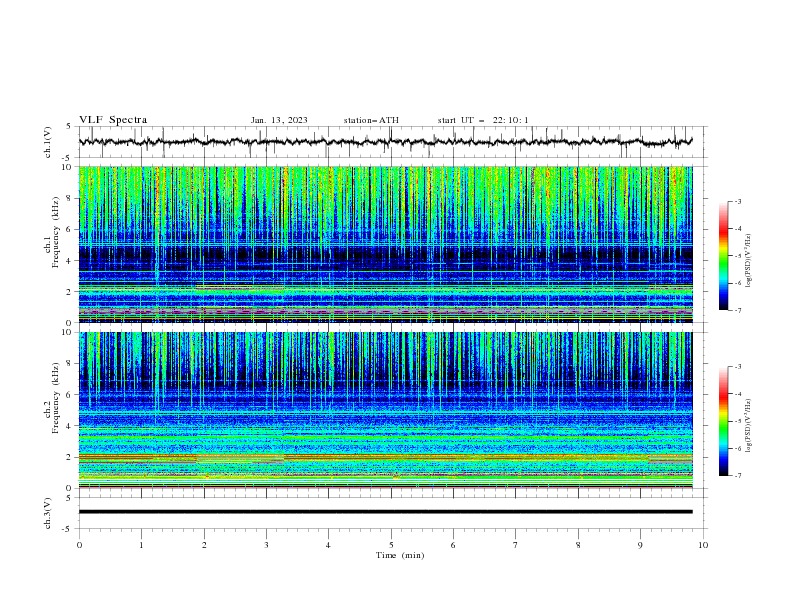Click the "8" kHz tick on ch.2 axis

[69, 364]
